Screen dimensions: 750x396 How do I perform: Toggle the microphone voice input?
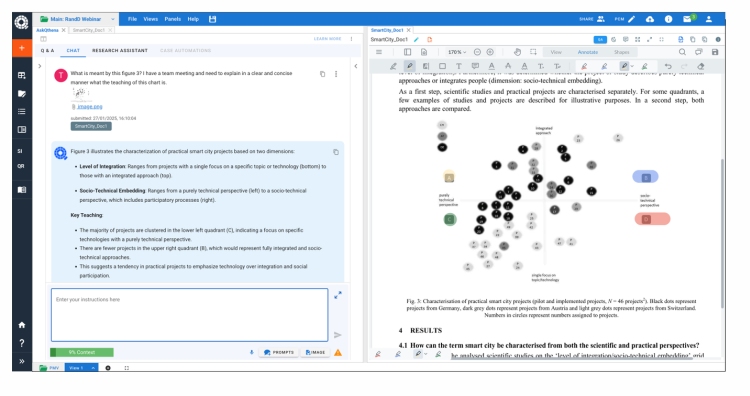click(x=252, y=352)
